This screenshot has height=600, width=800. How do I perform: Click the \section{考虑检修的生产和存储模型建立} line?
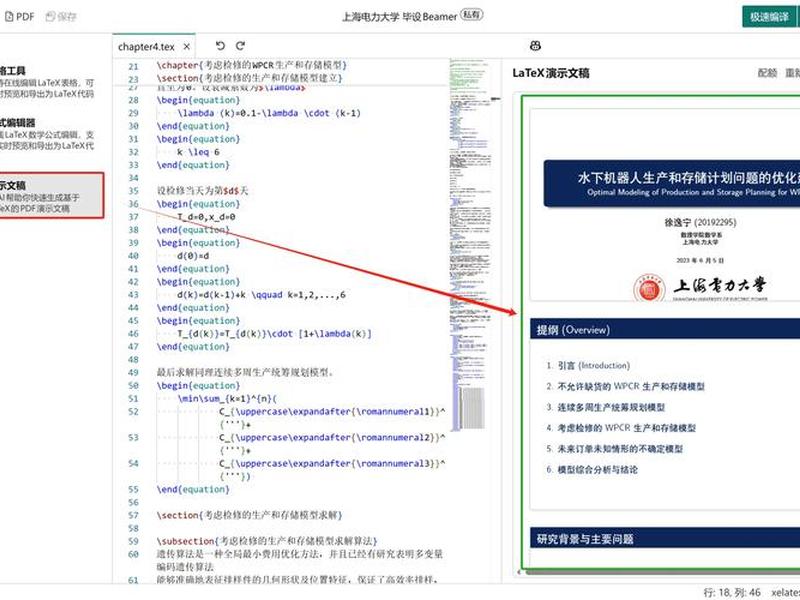tap(249, 78)
